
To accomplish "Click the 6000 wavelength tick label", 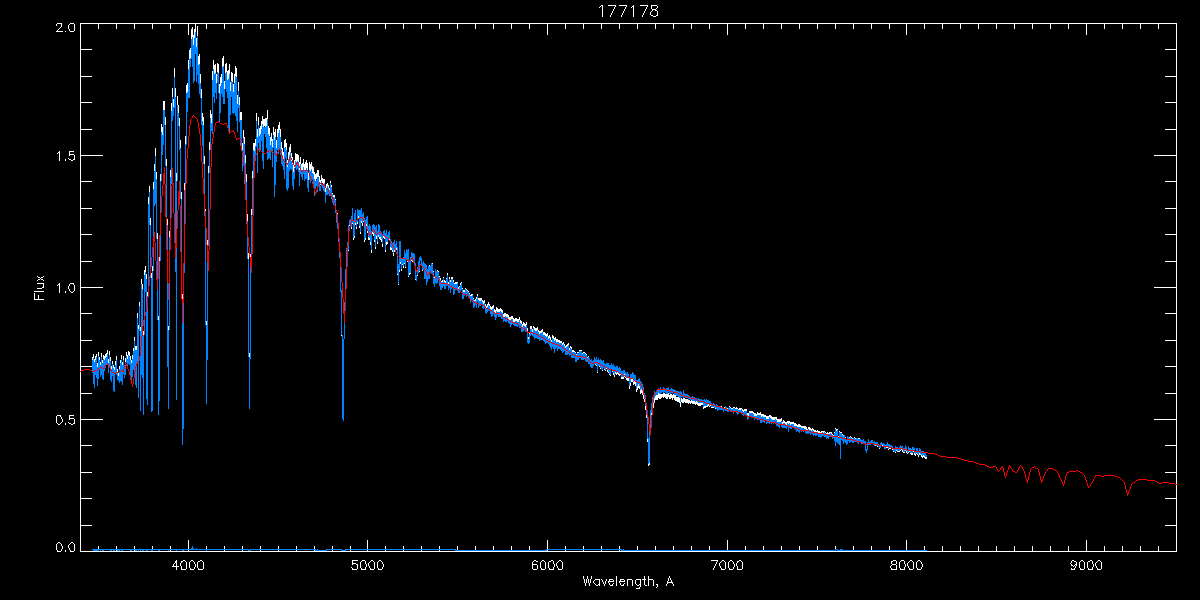I will click(547, 564).
